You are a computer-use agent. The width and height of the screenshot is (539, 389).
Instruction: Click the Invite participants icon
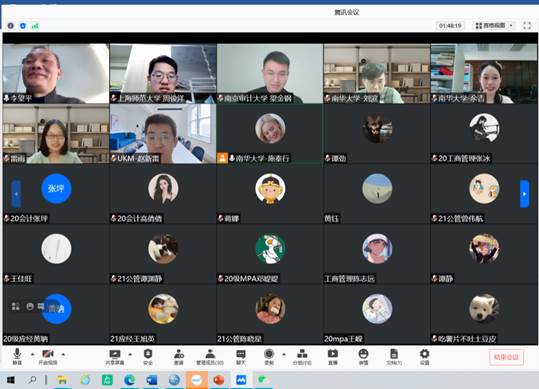coord(179,356)
